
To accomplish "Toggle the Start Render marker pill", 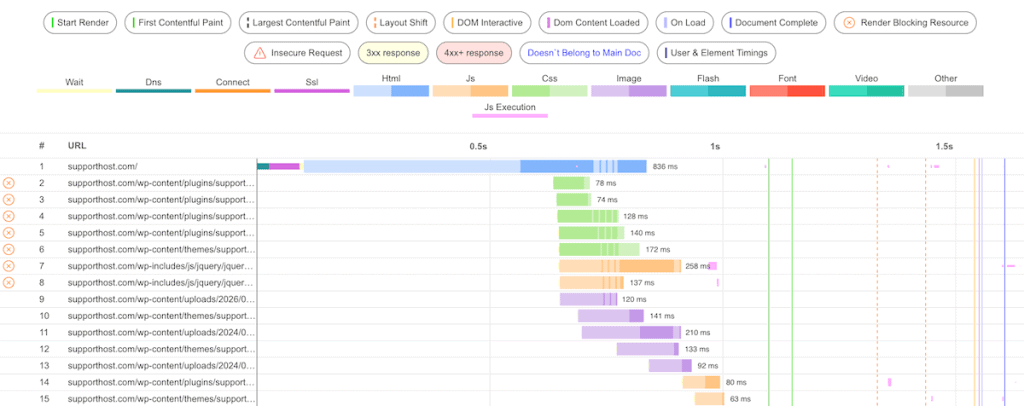I will pos(80,23).
